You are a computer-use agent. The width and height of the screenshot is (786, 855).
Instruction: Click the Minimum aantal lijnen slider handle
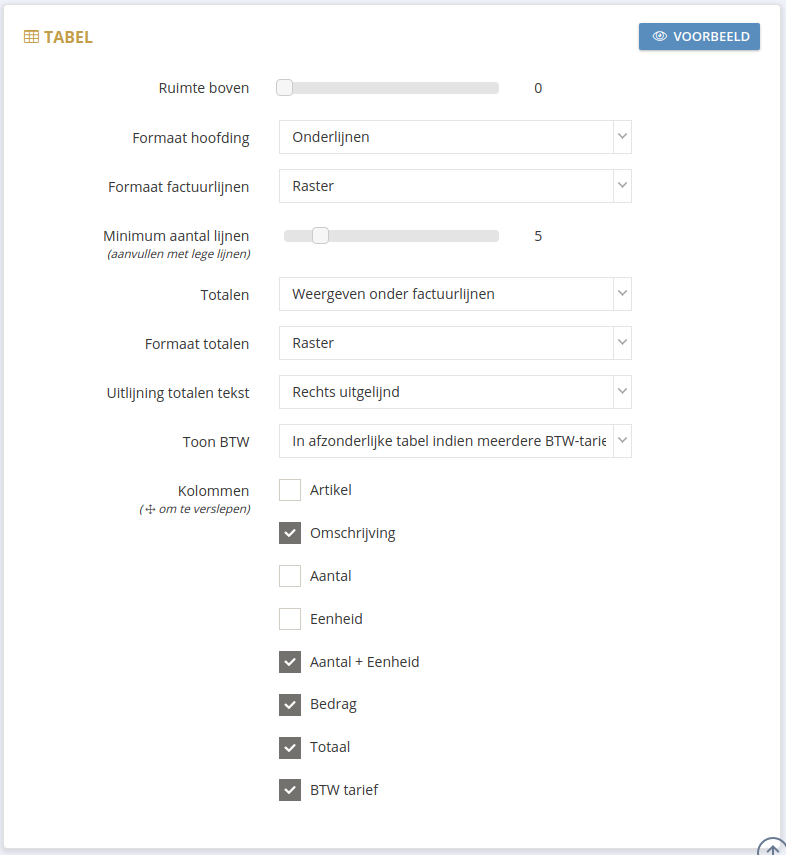click(320, 235)
